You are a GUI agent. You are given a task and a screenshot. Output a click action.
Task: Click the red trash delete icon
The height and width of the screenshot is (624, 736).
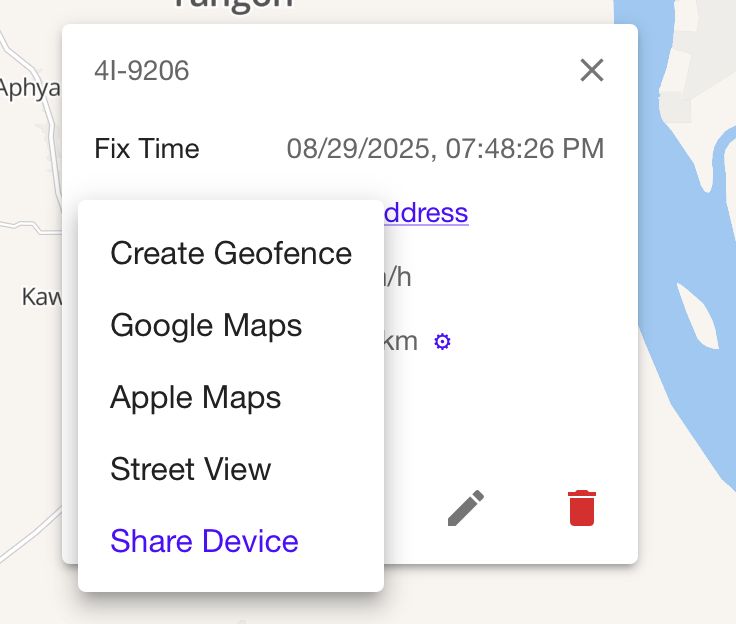click(582, 508)
